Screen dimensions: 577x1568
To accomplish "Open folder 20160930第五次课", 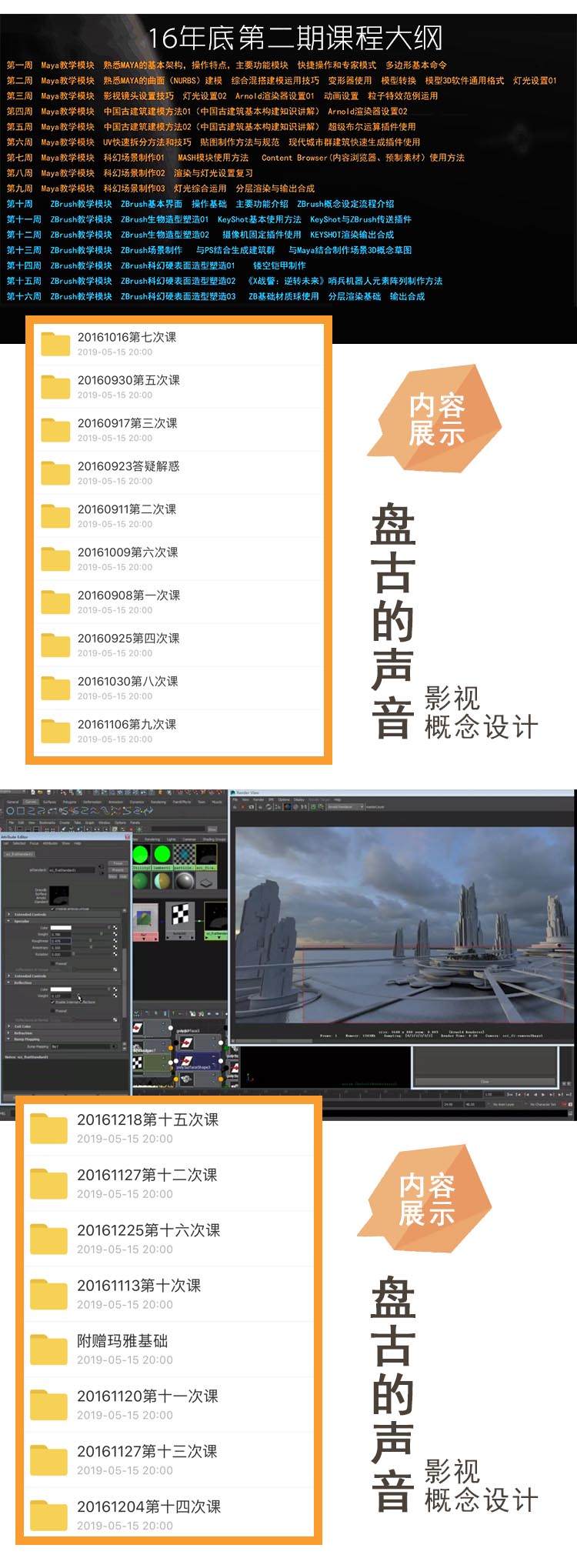I will [178, 387].
